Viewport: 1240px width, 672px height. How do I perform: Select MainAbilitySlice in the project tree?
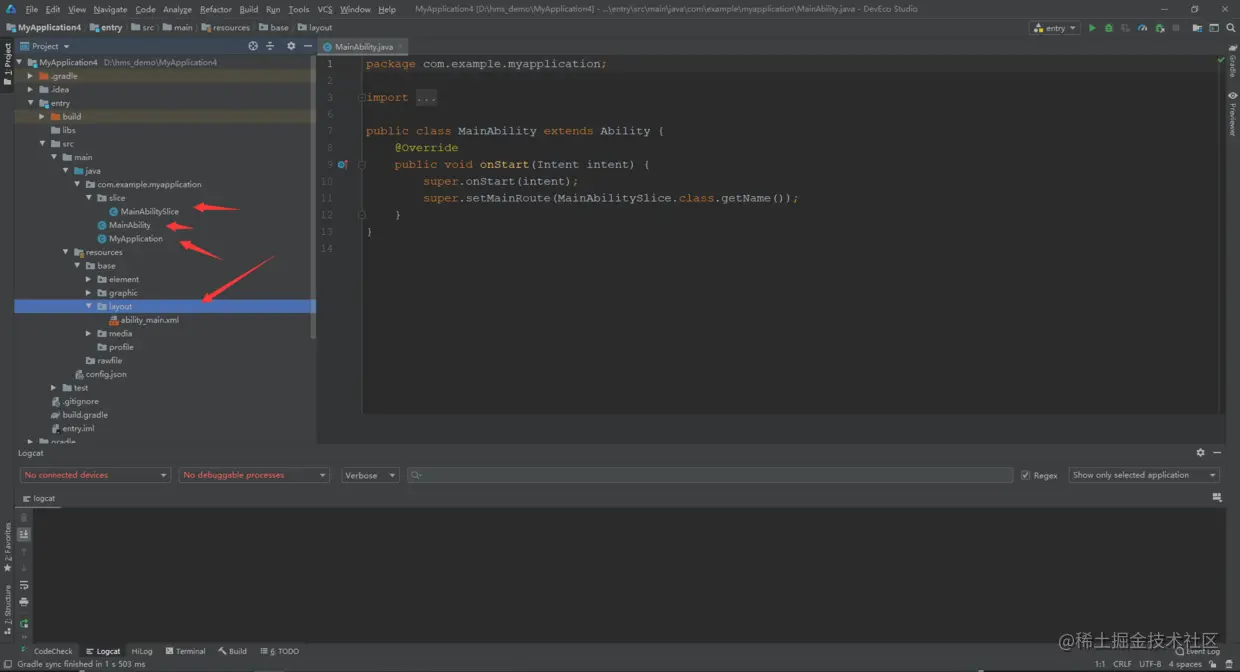(x=149, y=211)
